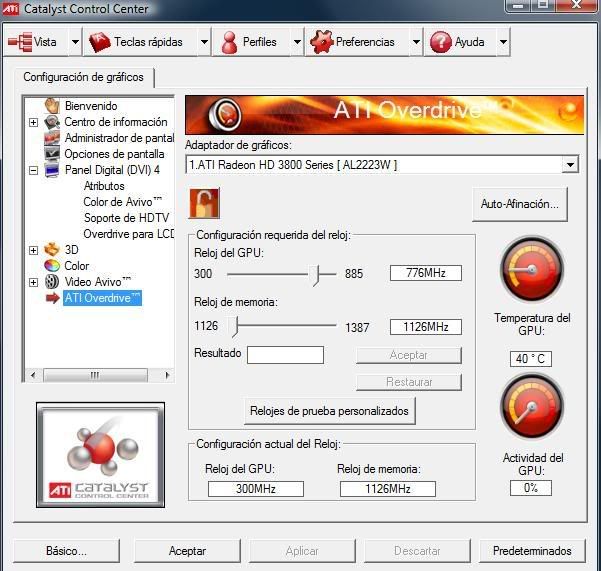Click the tree horizontal scrollbar thumb
The height and width of the screenshot is (571, 601).
(95, 375)
